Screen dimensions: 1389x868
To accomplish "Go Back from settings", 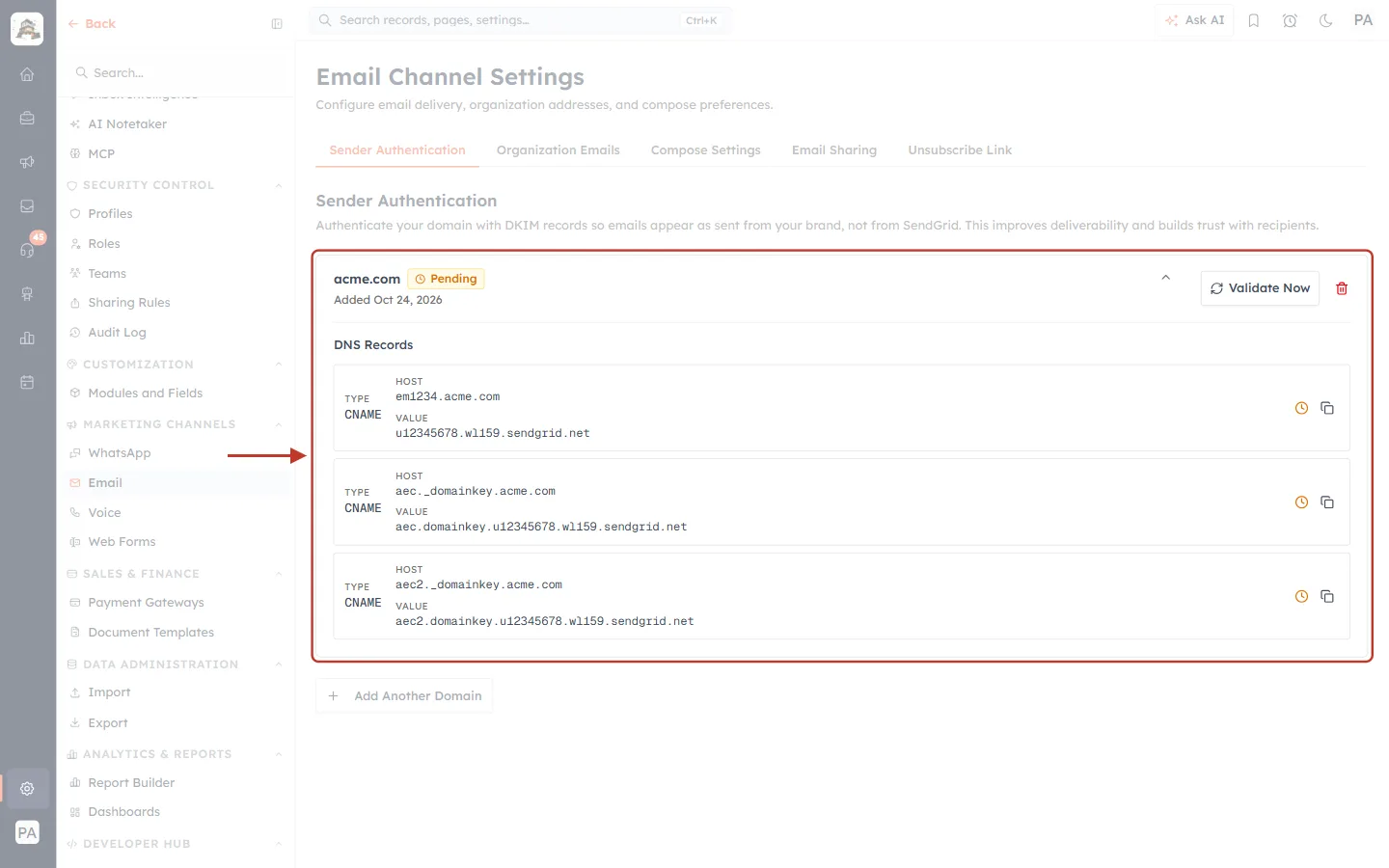I will (x=92, y=24).
